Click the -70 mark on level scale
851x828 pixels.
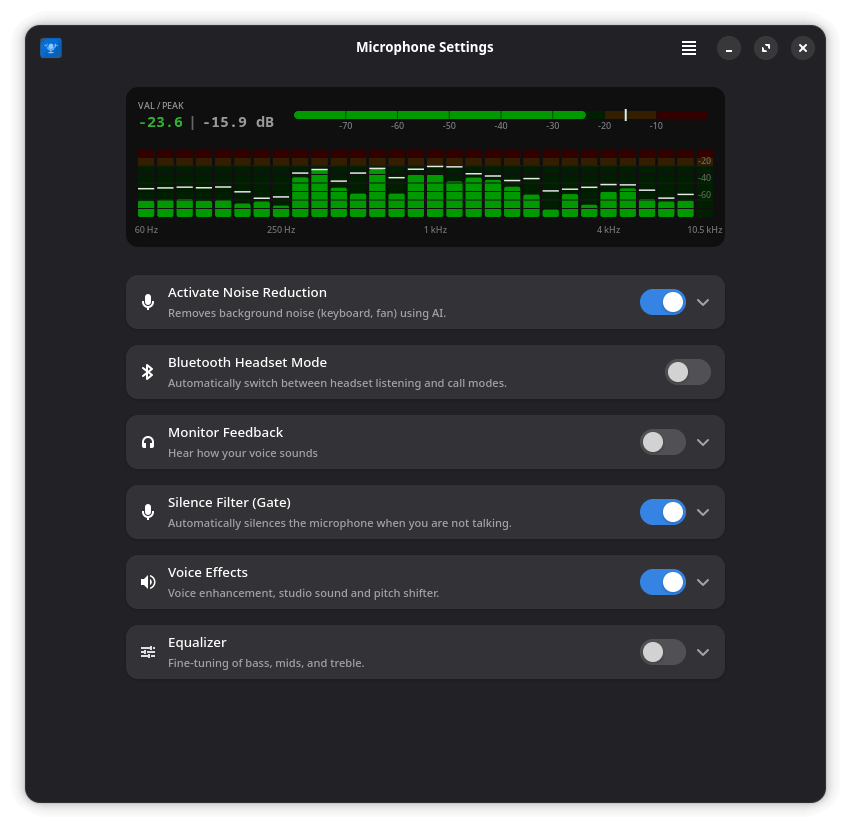(346, 126)
